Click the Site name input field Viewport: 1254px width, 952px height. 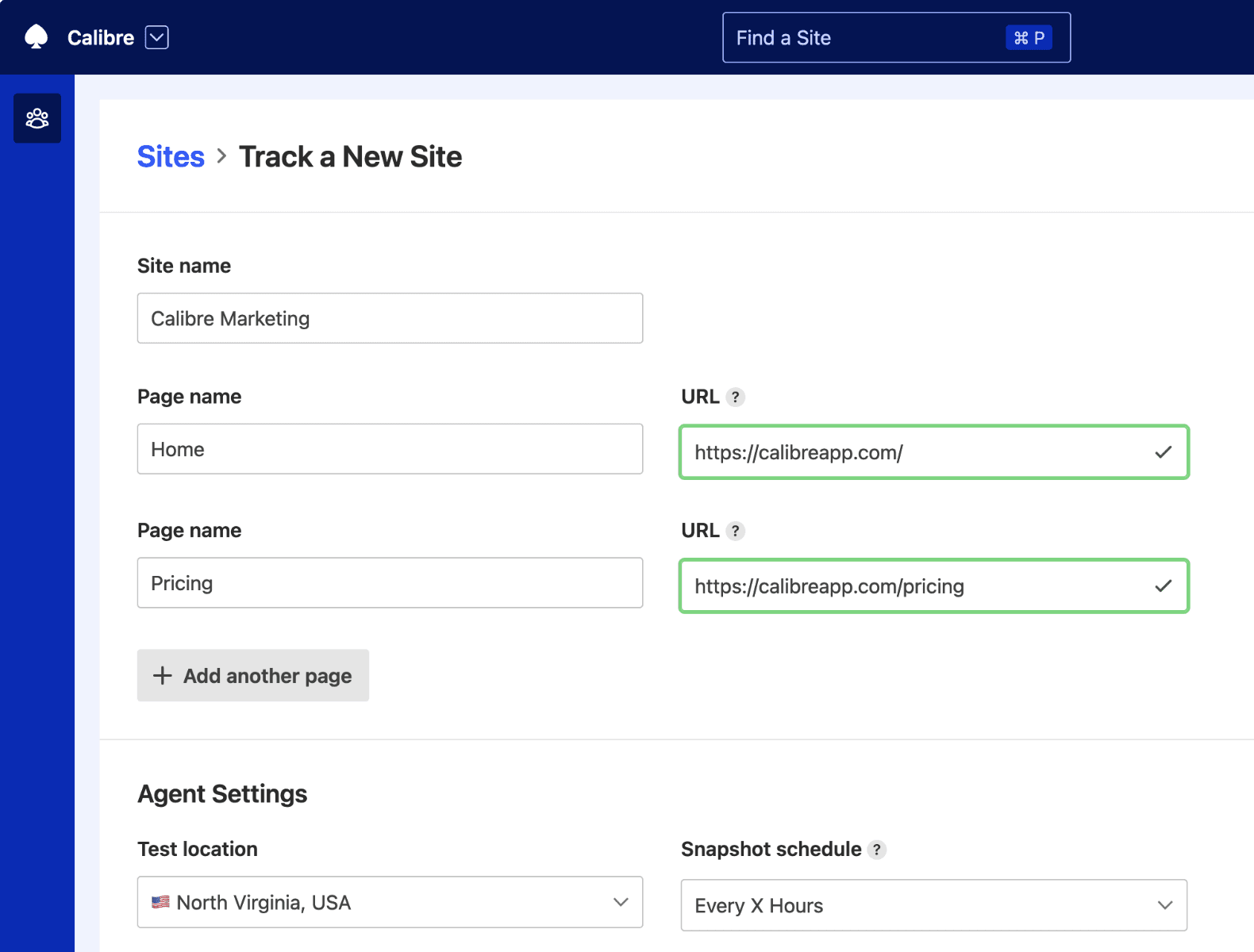click(x=390, y=318)
